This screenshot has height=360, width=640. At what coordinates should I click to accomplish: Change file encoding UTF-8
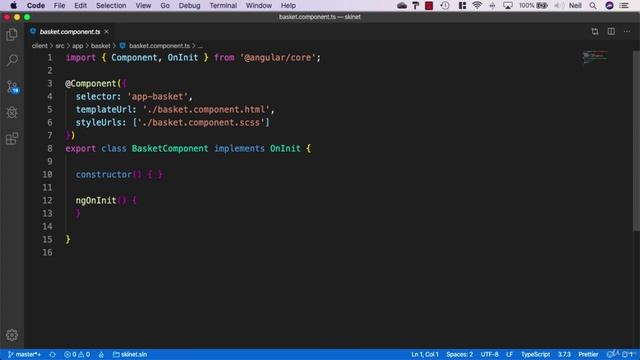(489, 354)
